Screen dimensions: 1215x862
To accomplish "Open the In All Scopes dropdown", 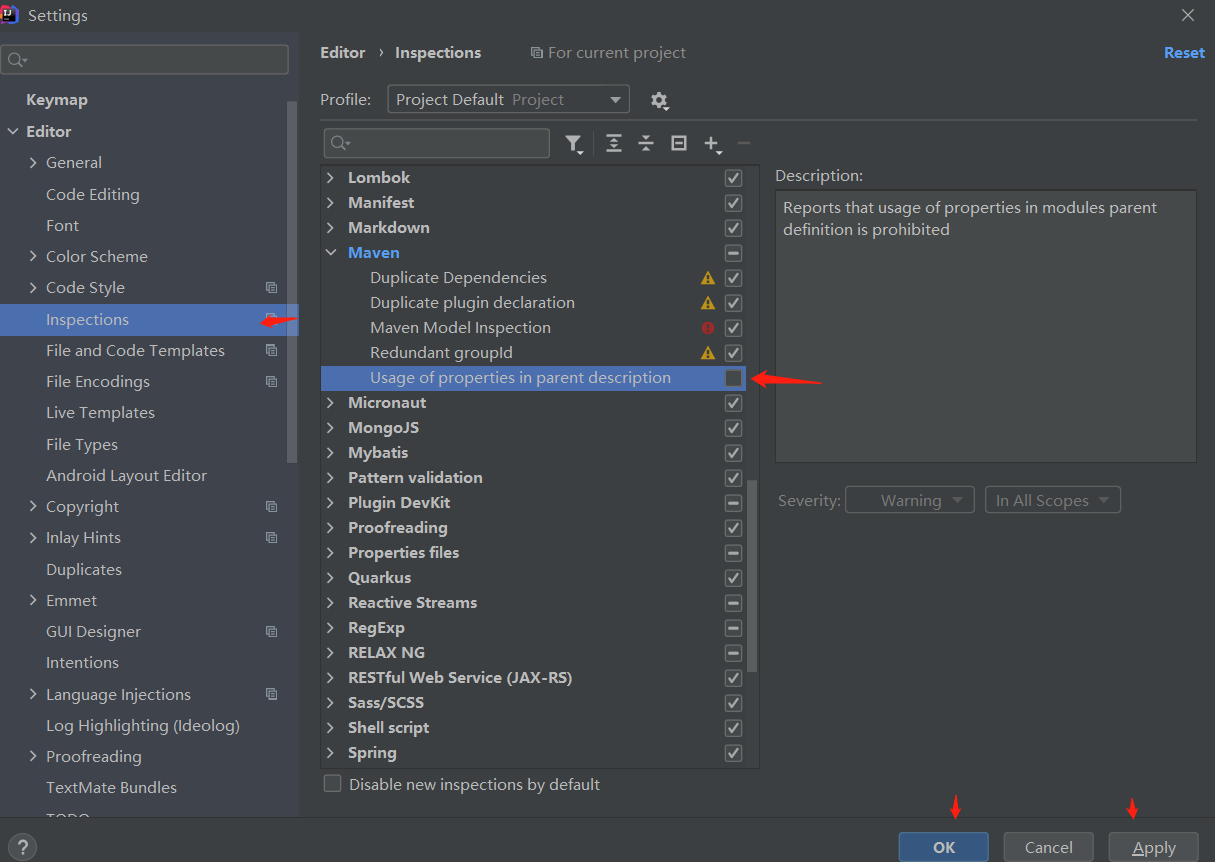I will (1052, 500).
